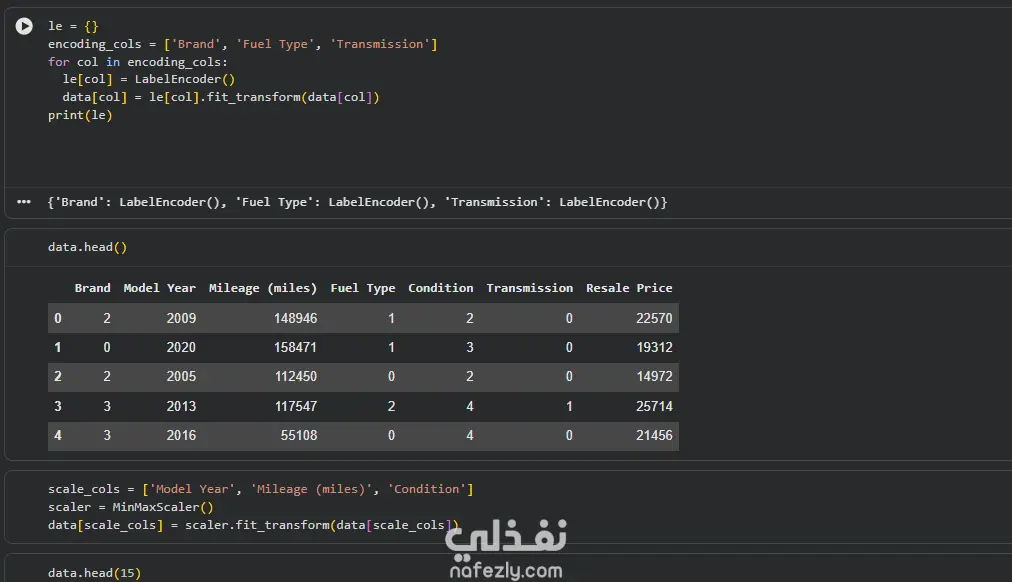The width and height of the screenshot is (1012, 582).
Task: Click the model year 2009 cell
Action: (x=181, y=318)
